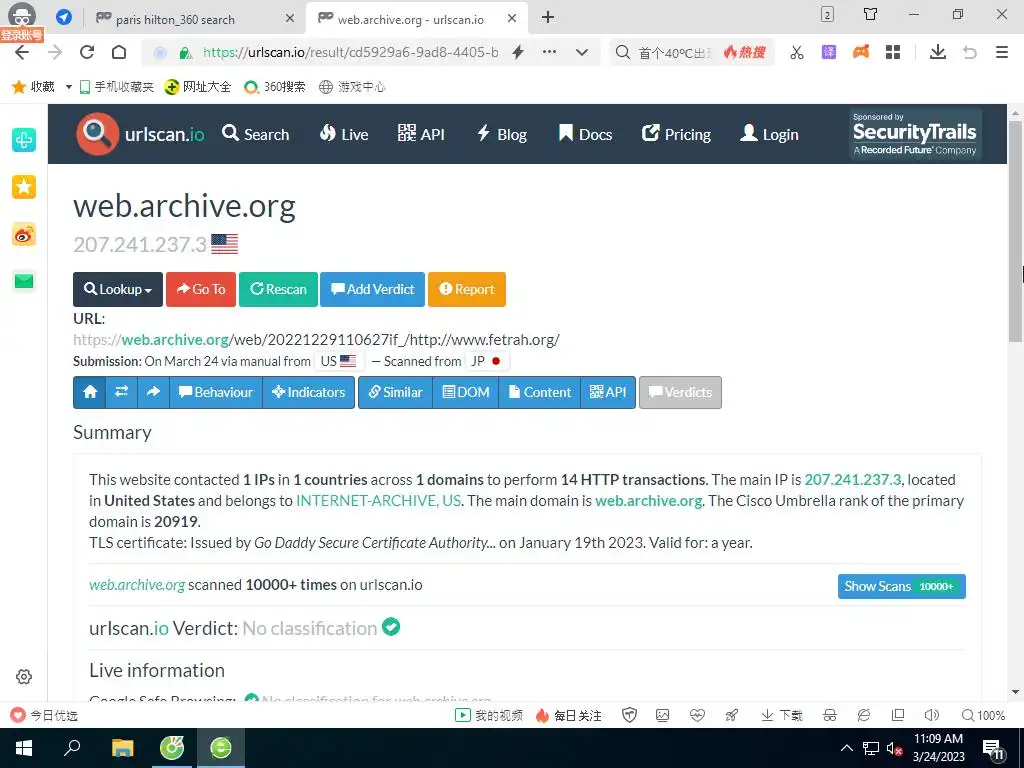Open the browser home page icon
The width and height of the screenshot is (1024, 768).
[119, 52]
